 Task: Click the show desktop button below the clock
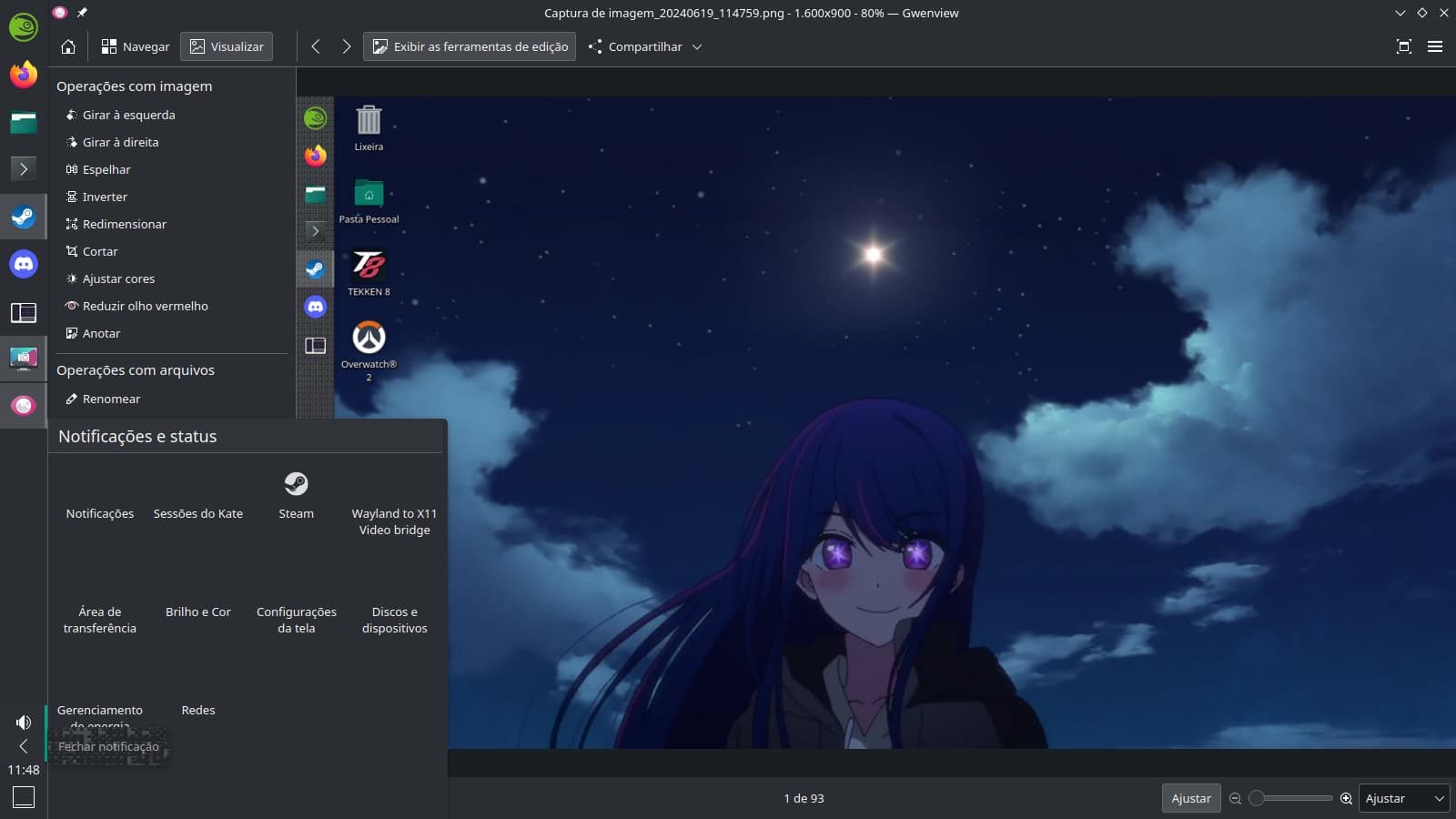point(24,797)
